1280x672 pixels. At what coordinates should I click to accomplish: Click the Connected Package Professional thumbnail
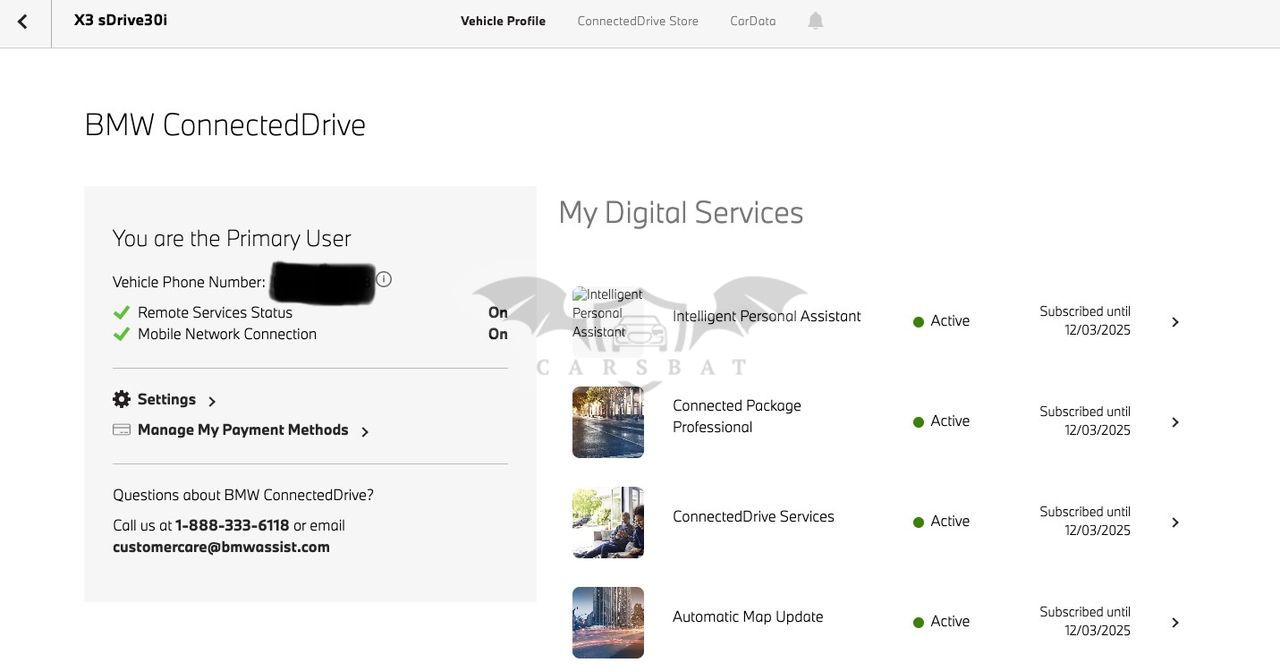(608, 422)
